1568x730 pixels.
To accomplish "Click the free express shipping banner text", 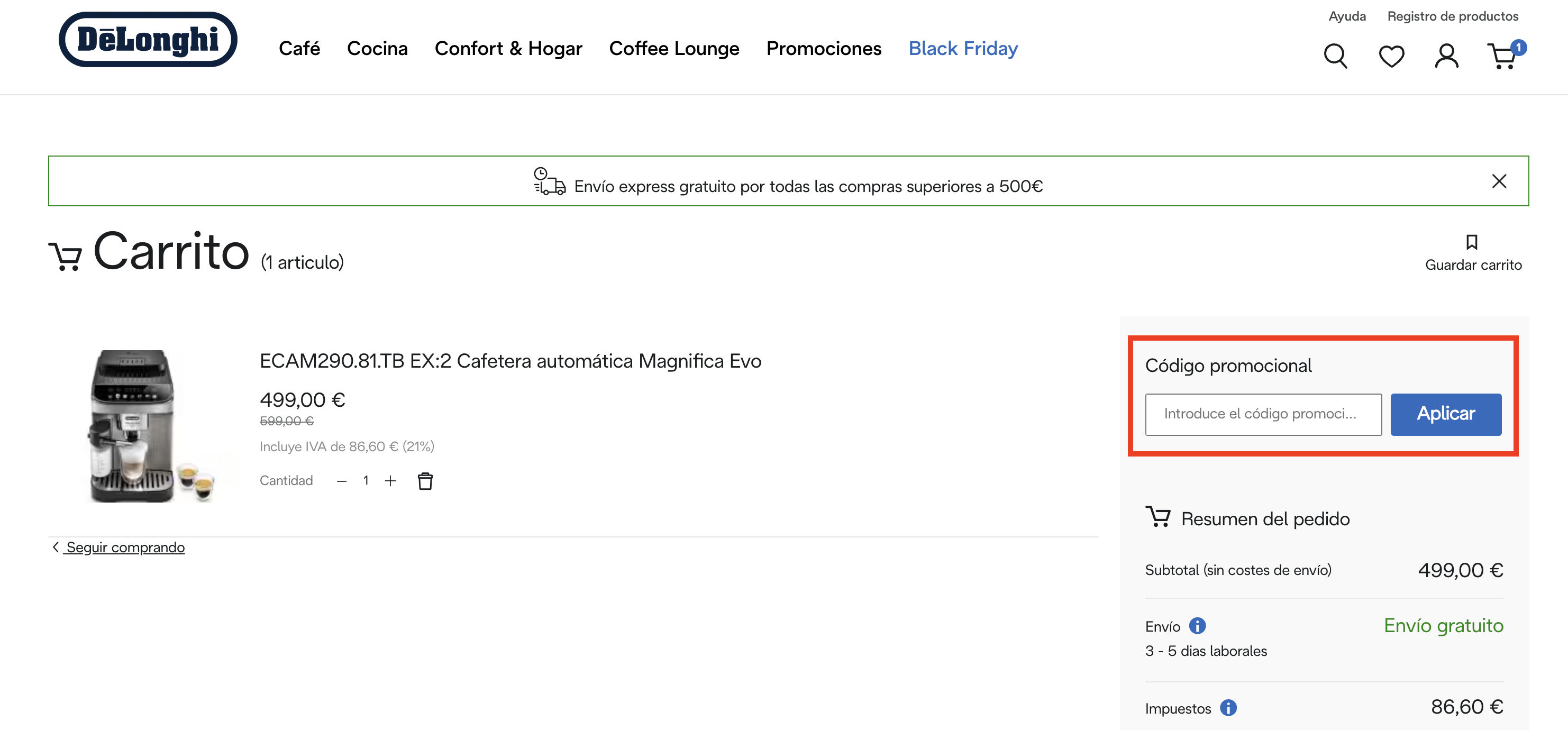I will click(808, 186).
